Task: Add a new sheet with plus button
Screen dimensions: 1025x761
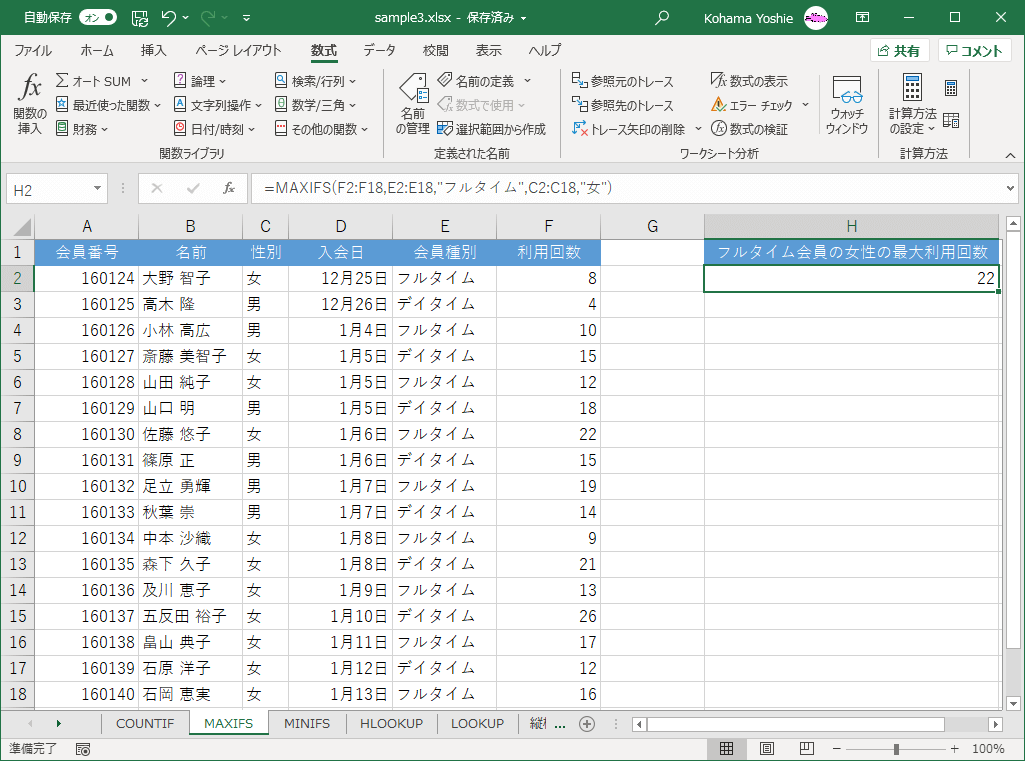Action: [x=587, y=724]
